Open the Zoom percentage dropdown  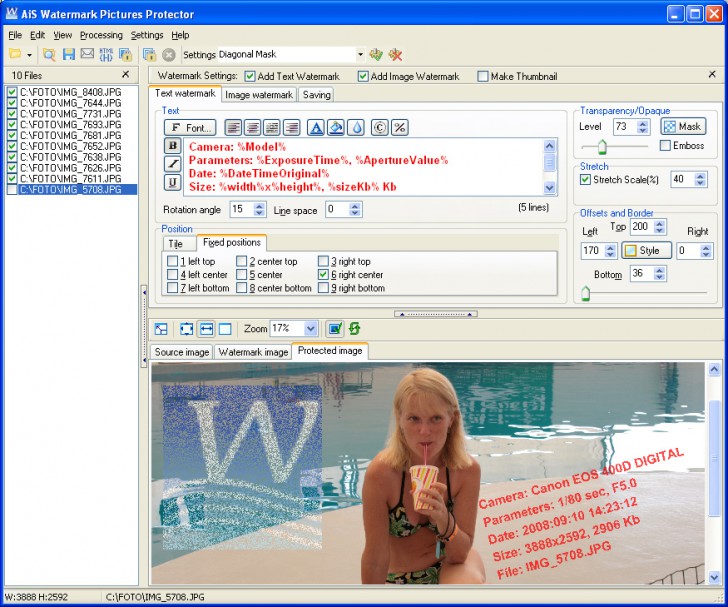(311, 329)
